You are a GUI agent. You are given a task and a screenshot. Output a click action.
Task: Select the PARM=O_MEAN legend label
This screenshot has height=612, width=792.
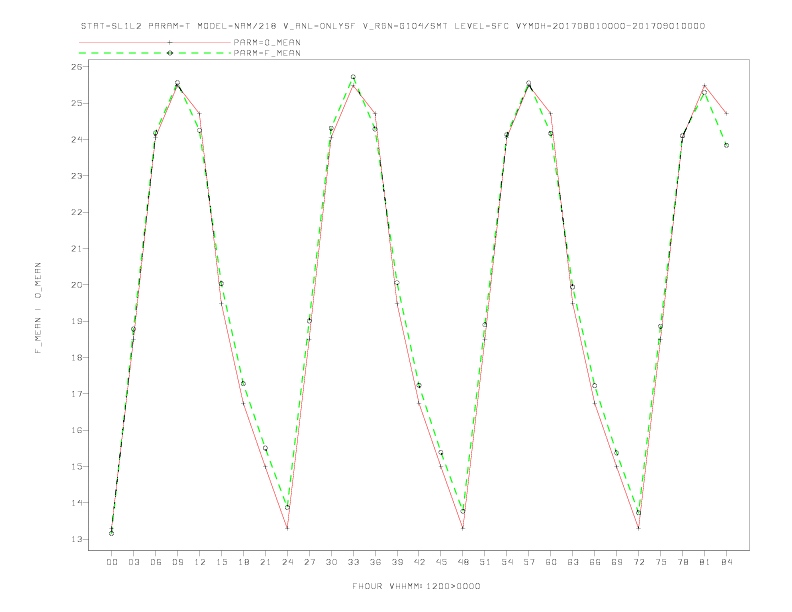267,42
